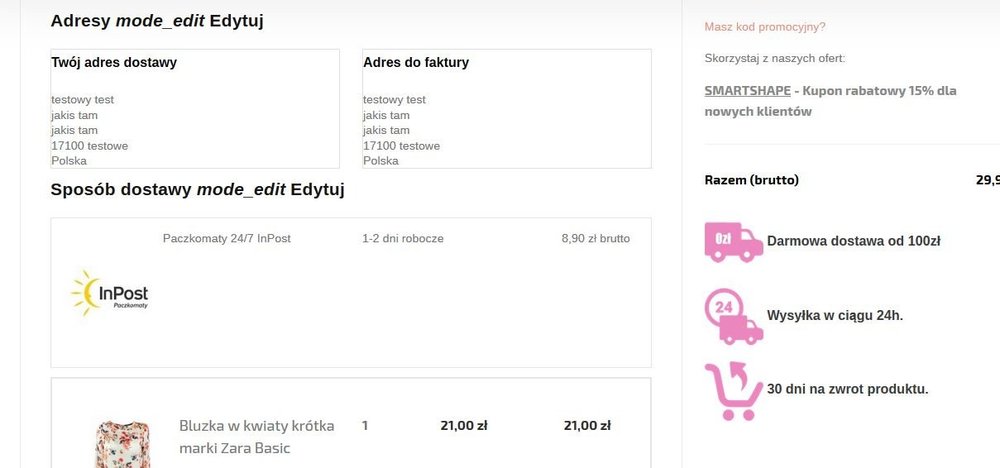The image size is (1000, 468).
Task: Click the 'Wysyłka w ciągu 24h.' text
Action: pyautogui.click(x=835, y=316)
